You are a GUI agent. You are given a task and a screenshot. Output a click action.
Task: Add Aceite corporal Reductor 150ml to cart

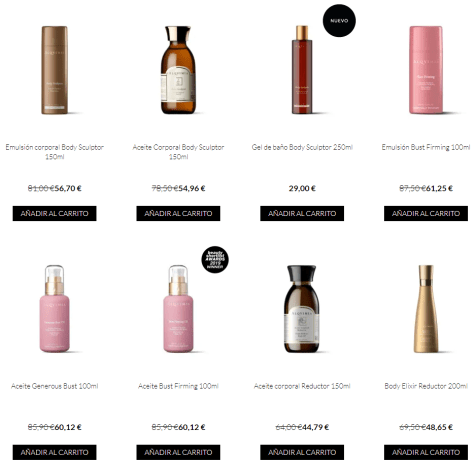click(302, 452)
